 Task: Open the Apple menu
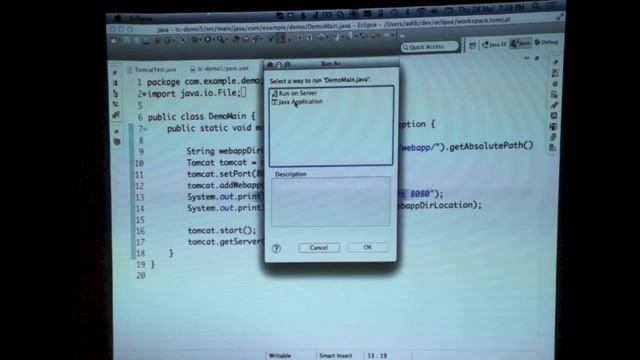click(118, 18)
